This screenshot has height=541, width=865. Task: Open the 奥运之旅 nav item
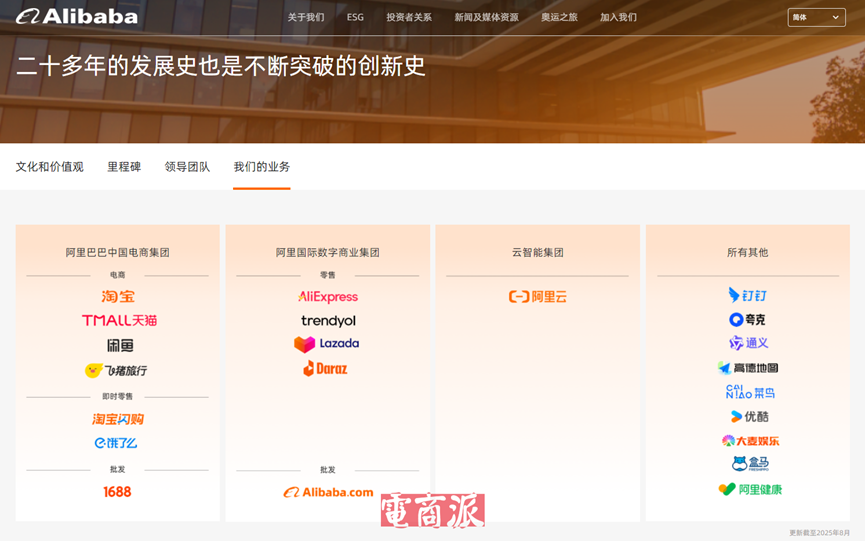pos(559,17)
